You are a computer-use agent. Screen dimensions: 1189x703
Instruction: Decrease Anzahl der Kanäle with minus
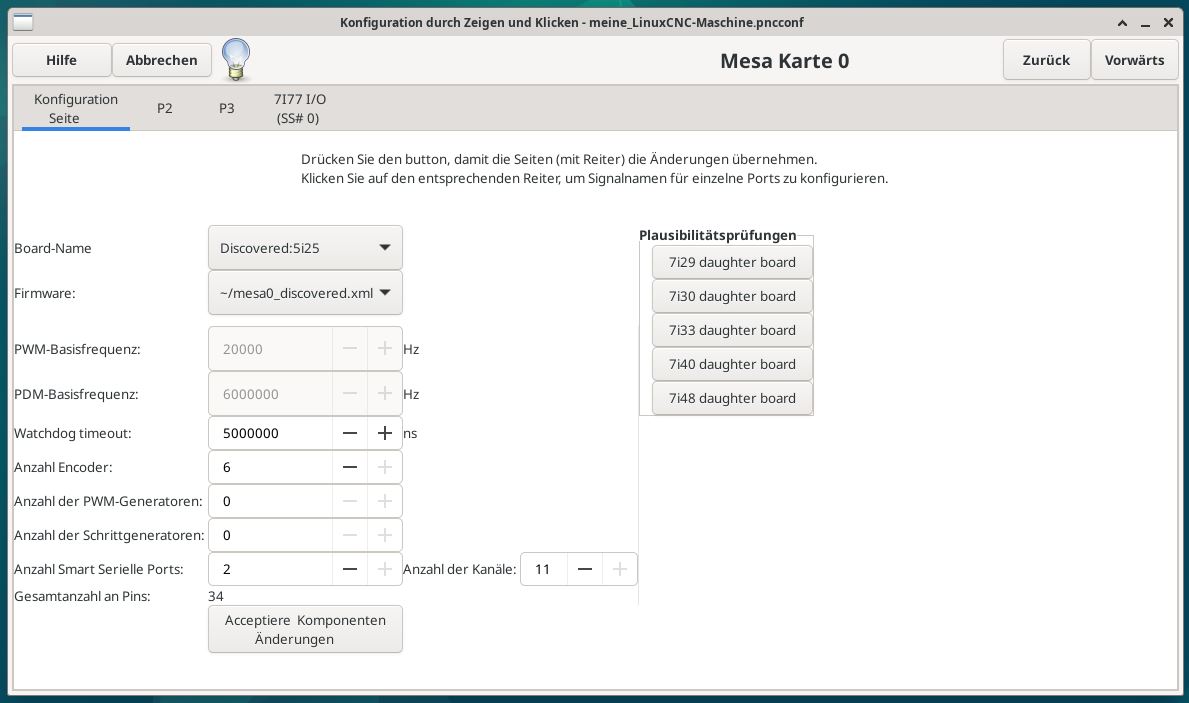coord(585,569)
